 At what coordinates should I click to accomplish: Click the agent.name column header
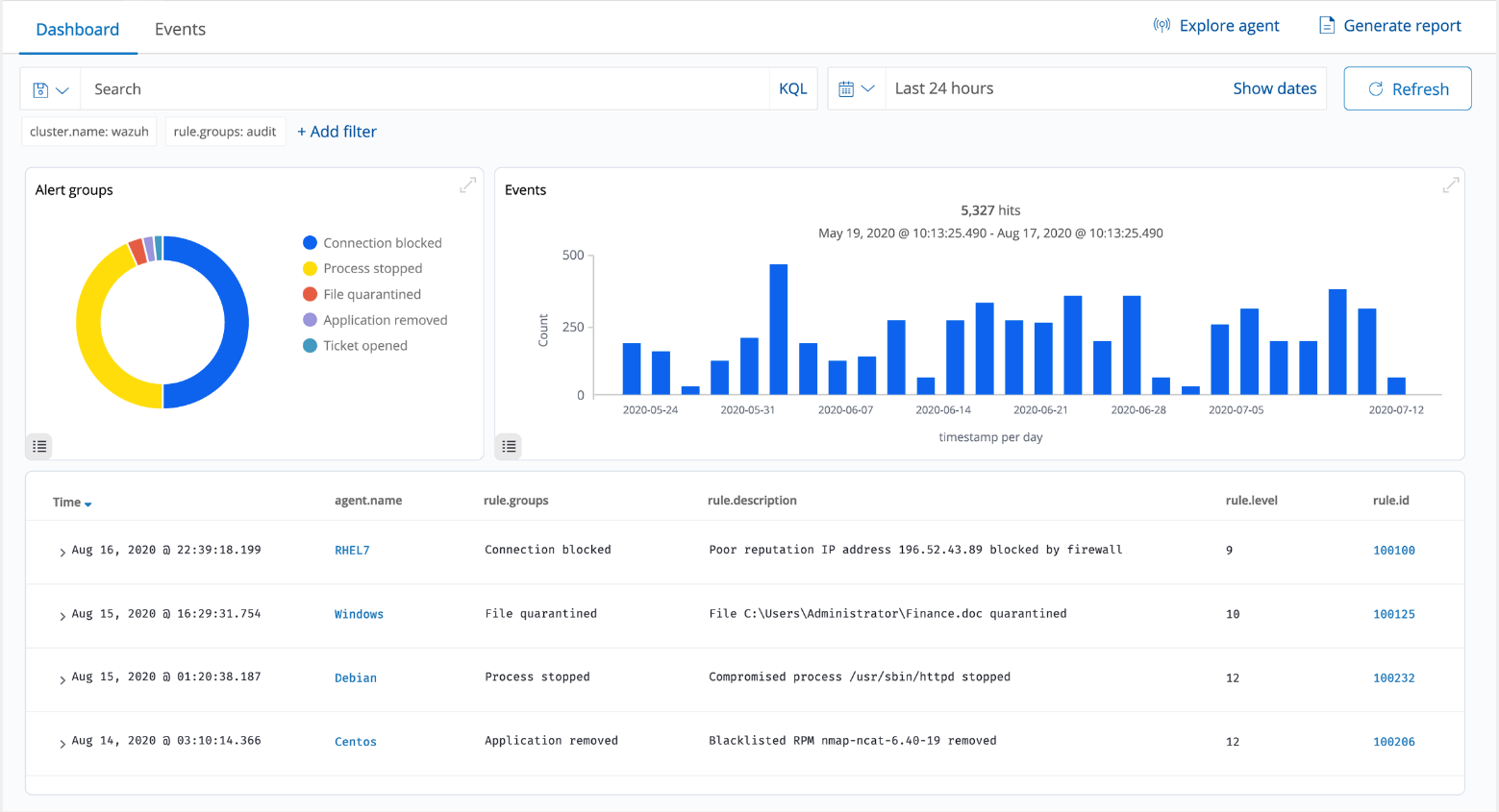click(368, 501)
